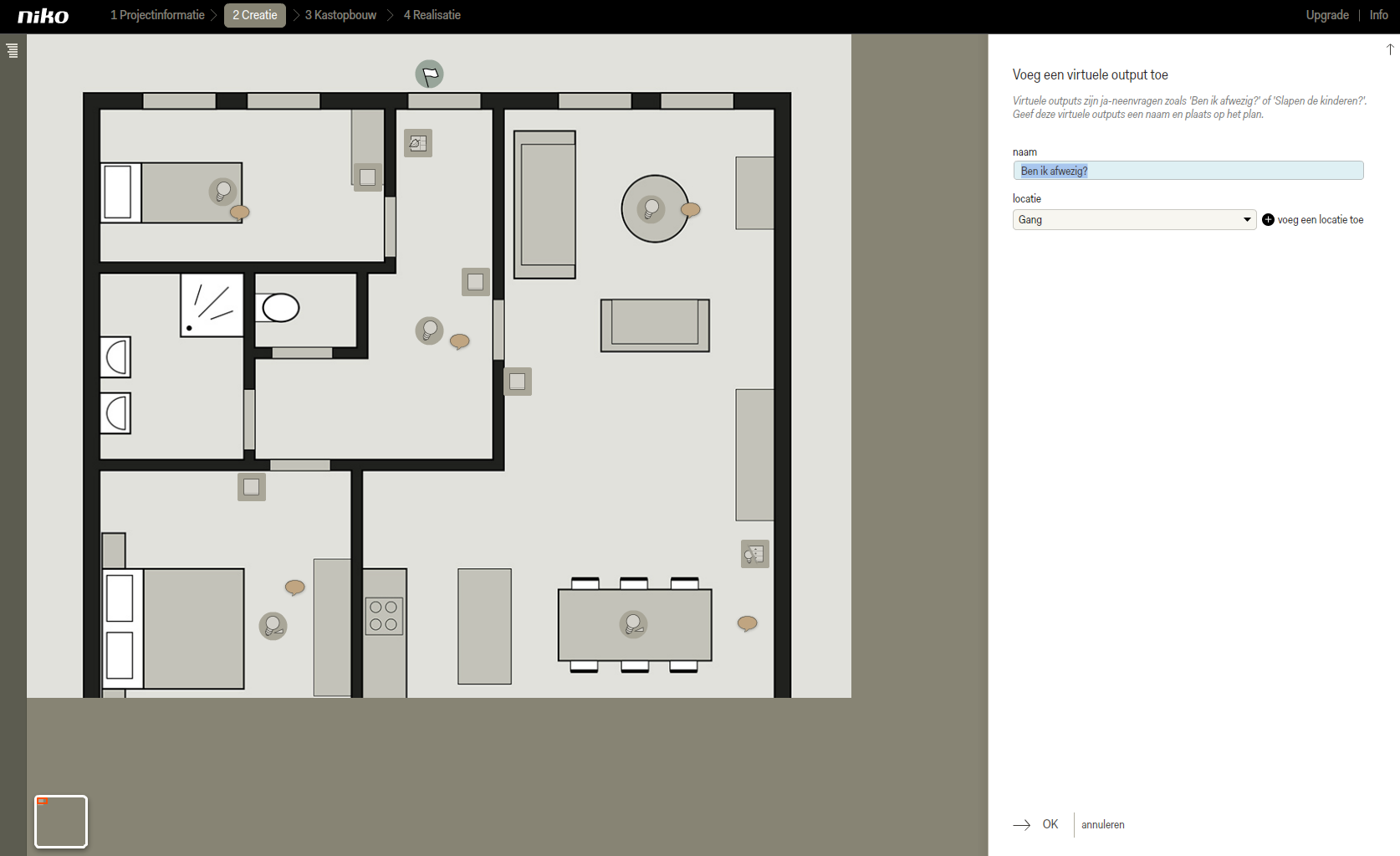Select the dimmable bulb beside the double bed
This screenshot has height=856, width=1400.
pyautogui.click(x=273, y=626)
